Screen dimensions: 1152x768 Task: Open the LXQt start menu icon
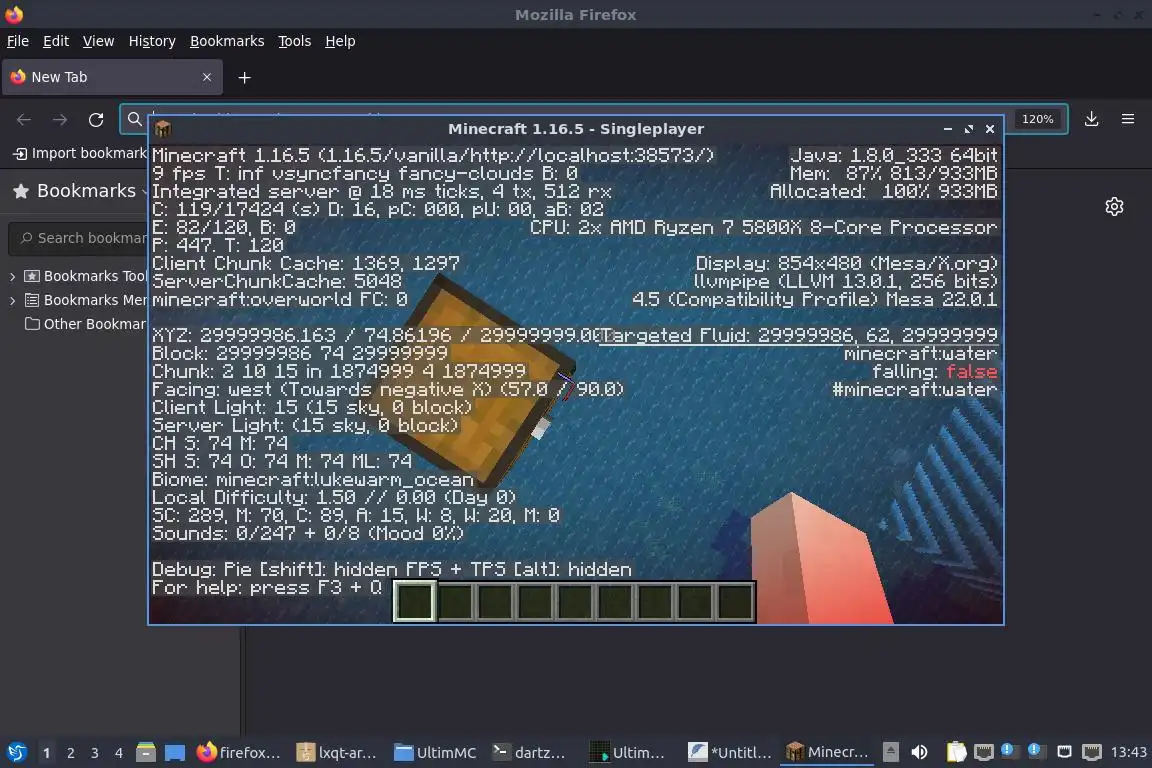pyautogui.click(x=17, y=752)
